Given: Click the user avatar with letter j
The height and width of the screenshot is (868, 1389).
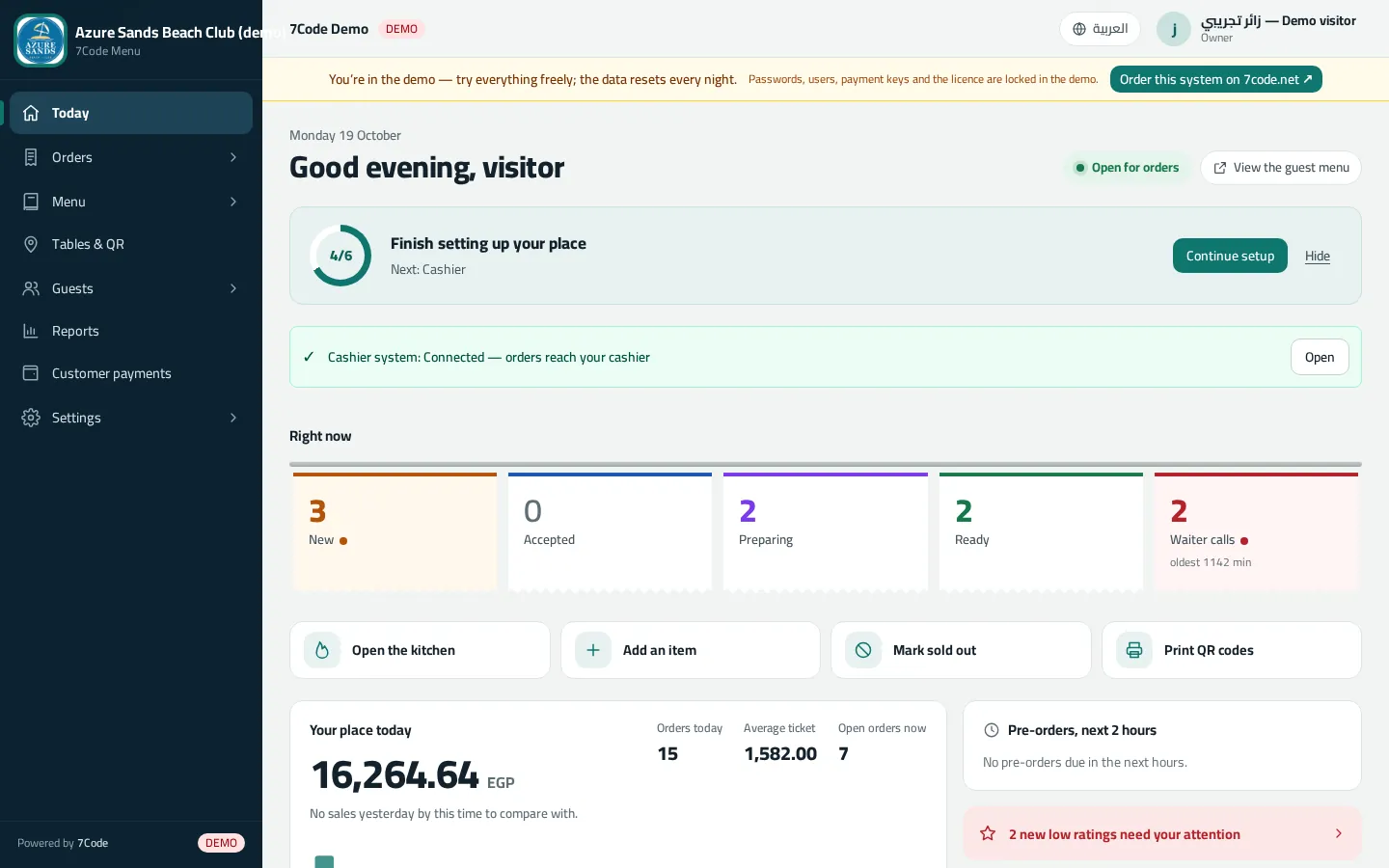Looking at the screenshot, I should click(x=1174, y=29).
